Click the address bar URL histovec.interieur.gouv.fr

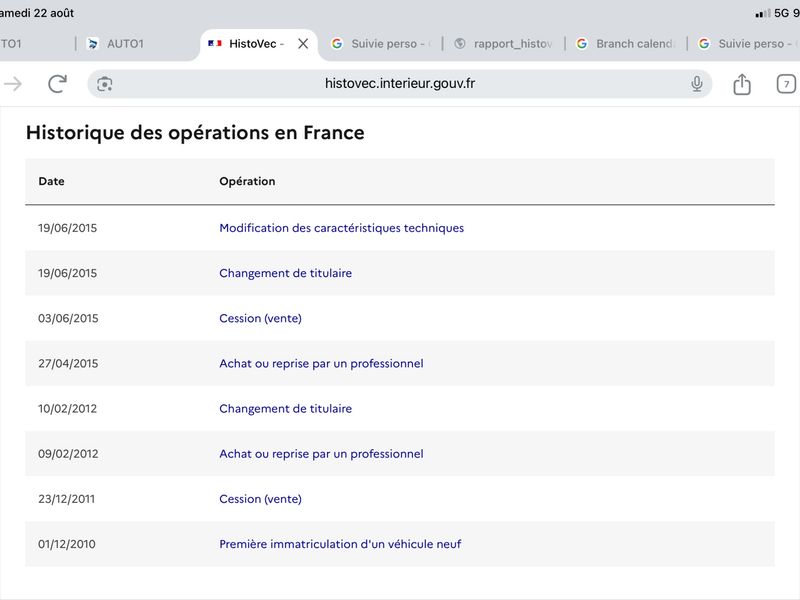tap(400, 84)
